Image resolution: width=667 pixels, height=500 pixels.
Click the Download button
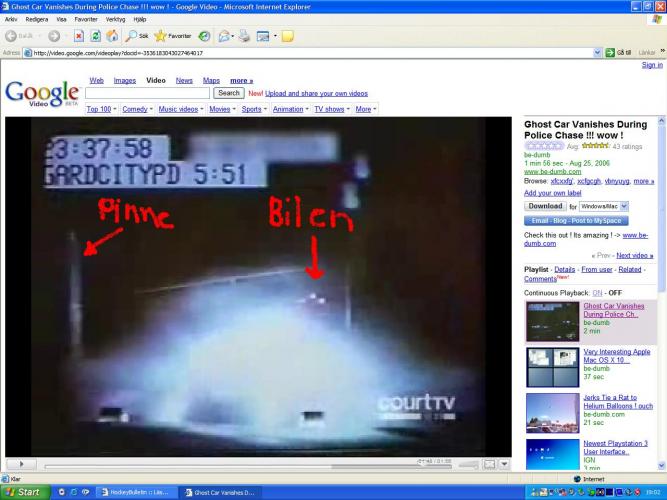point(545,206)
